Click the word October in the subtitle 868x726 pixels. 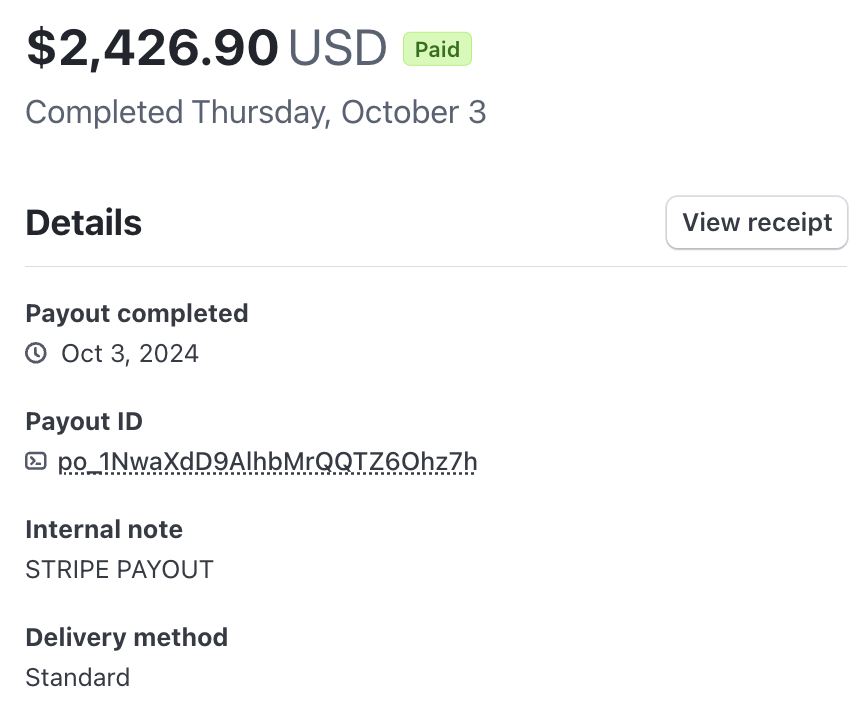396,112
